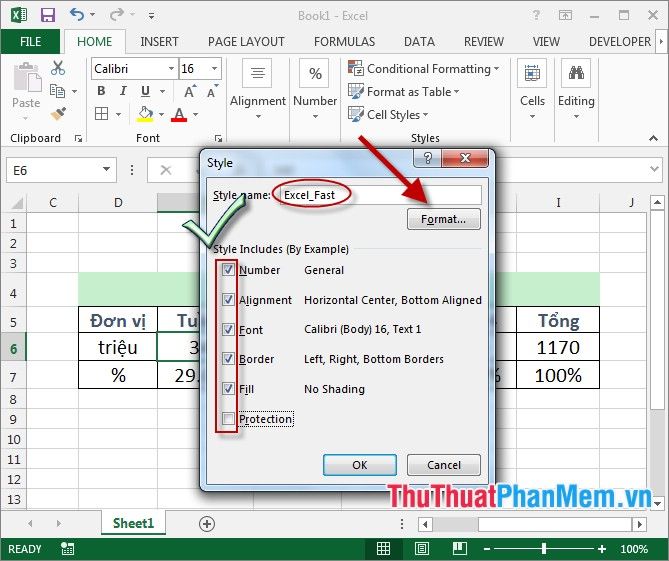669x561 pixels.
Task: Click the macro recording icon in status bar
Action: pyautogui.click(x=67, y=549)
